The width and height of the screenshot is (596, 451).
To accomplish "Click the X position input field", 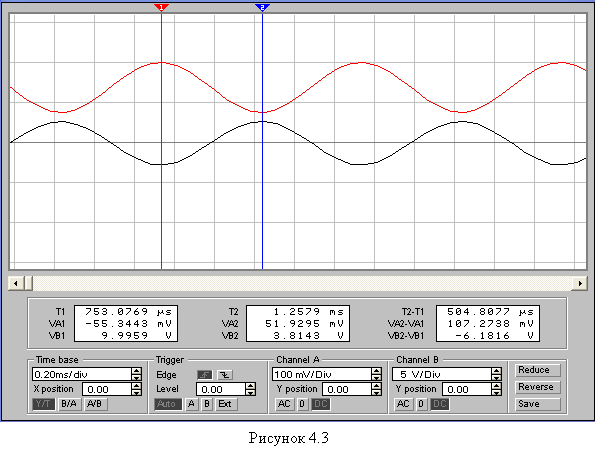I will [107, 389].
